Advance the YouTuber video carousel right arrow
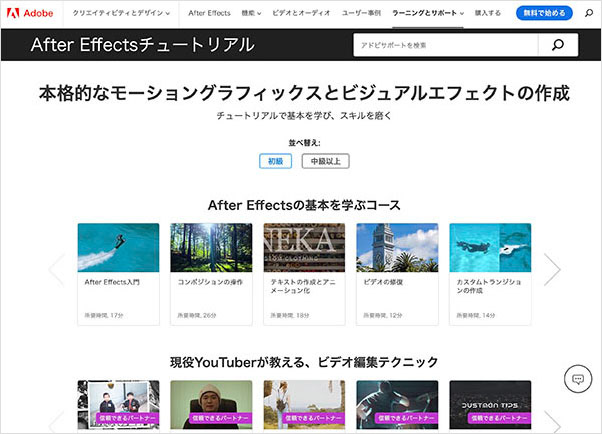The width and height of the screenshot is (602, 434). coord(552,422)
